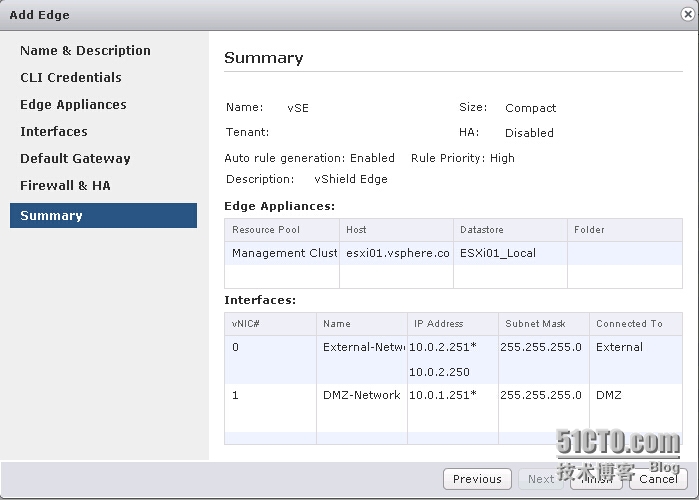Click secondary IP address 10.0.2.250
The image size is (699, 500).
pos(439,372)
